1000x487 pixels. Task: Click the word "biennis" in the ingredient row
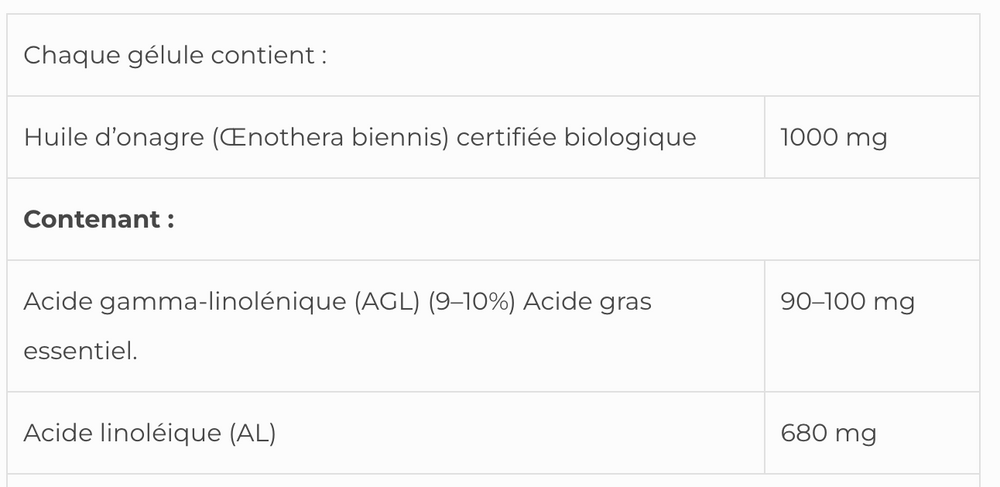[401, 137]
